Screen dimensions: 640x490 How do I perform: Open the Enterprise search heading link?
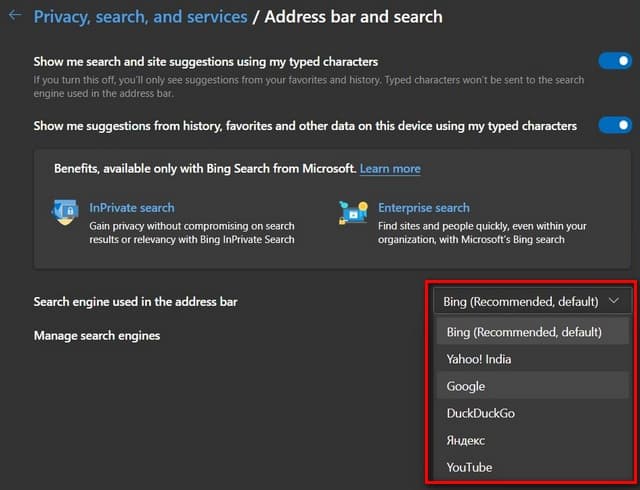coord(424,207)
